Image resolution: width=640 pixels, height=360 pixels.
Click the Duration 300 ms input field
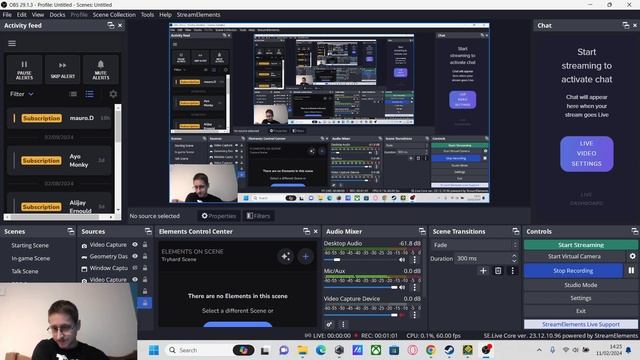tap(482, 258)
